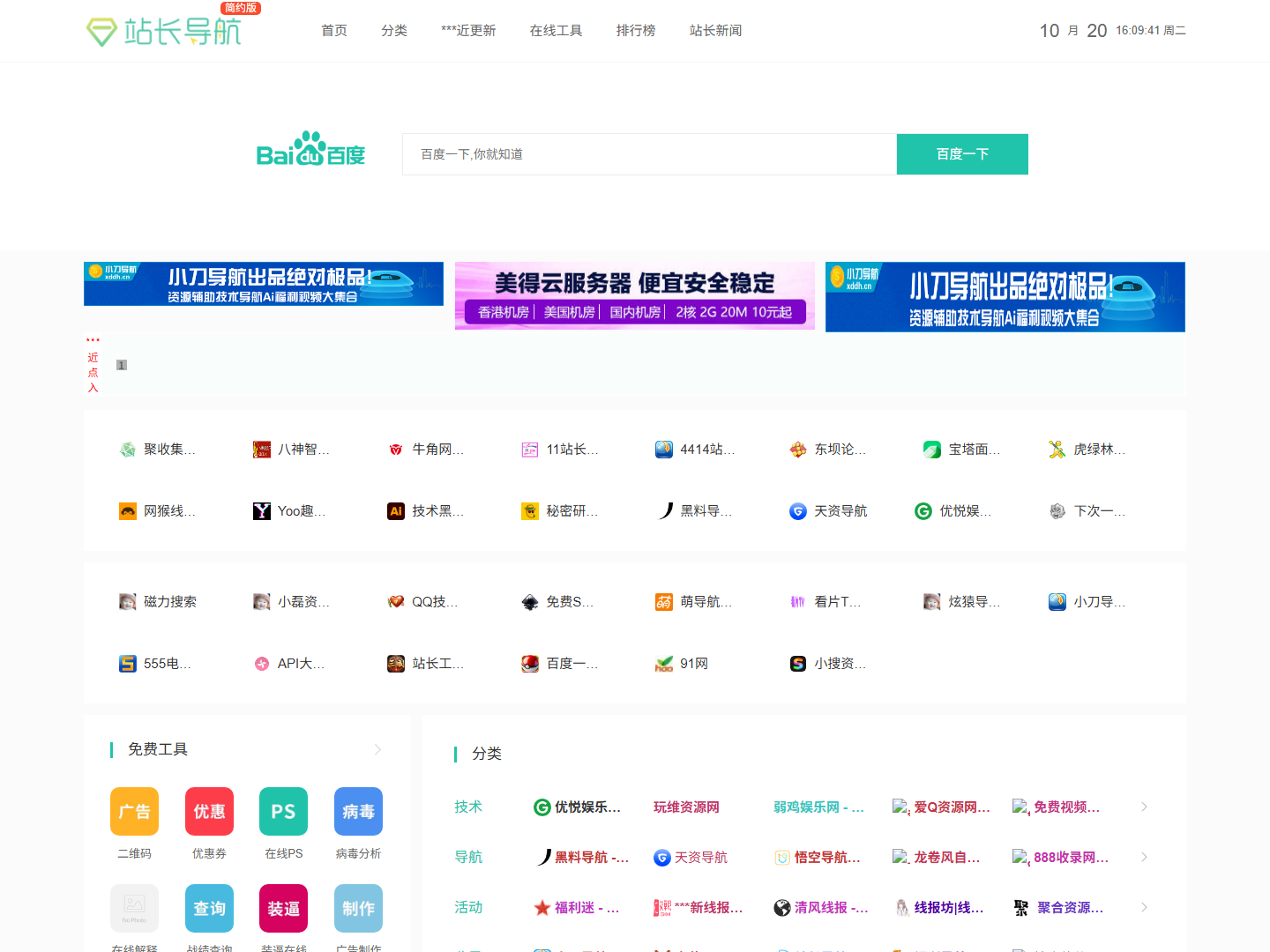Expand the 技术 category row arrow

point(1144,807)
